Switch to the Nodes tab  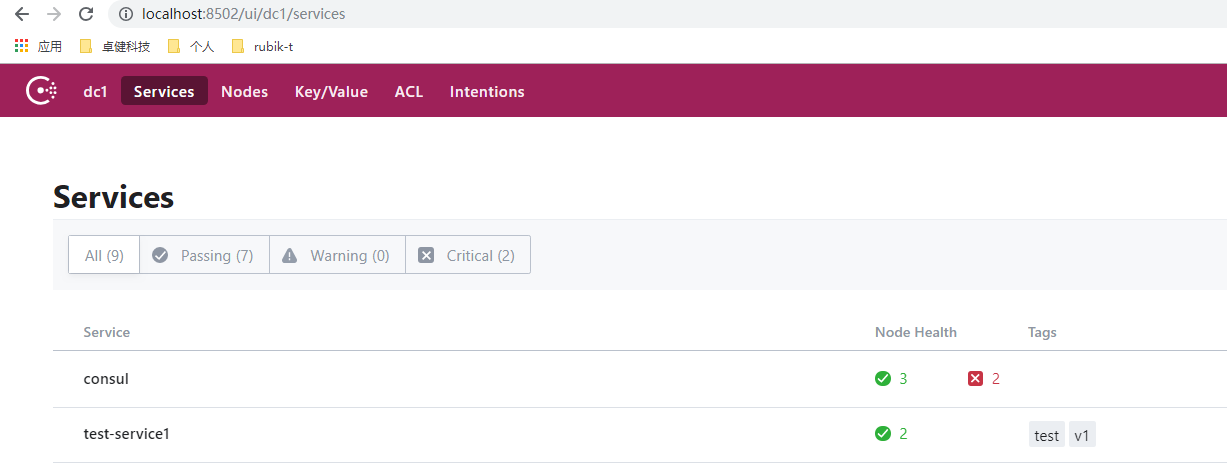pyautogui.click(x=245, y=91)
